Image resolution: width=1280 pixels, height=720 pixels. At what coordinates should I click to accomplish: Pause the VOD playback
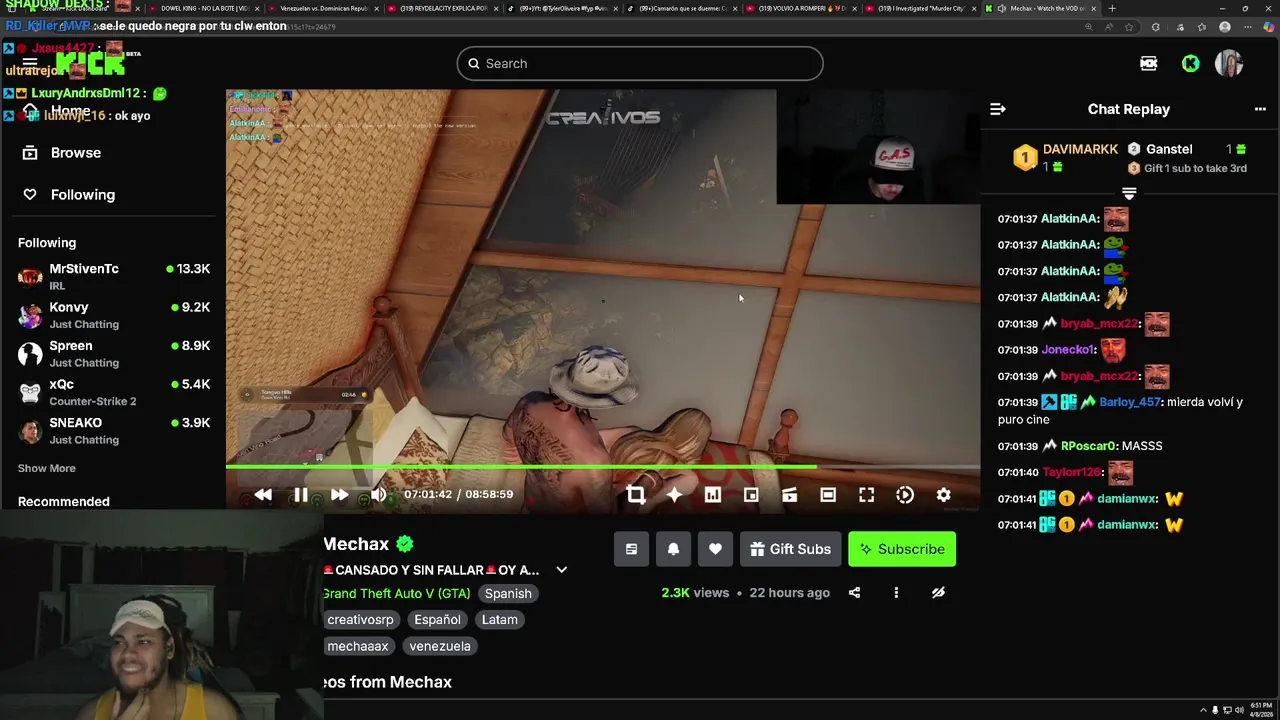[x=301, y=495]
